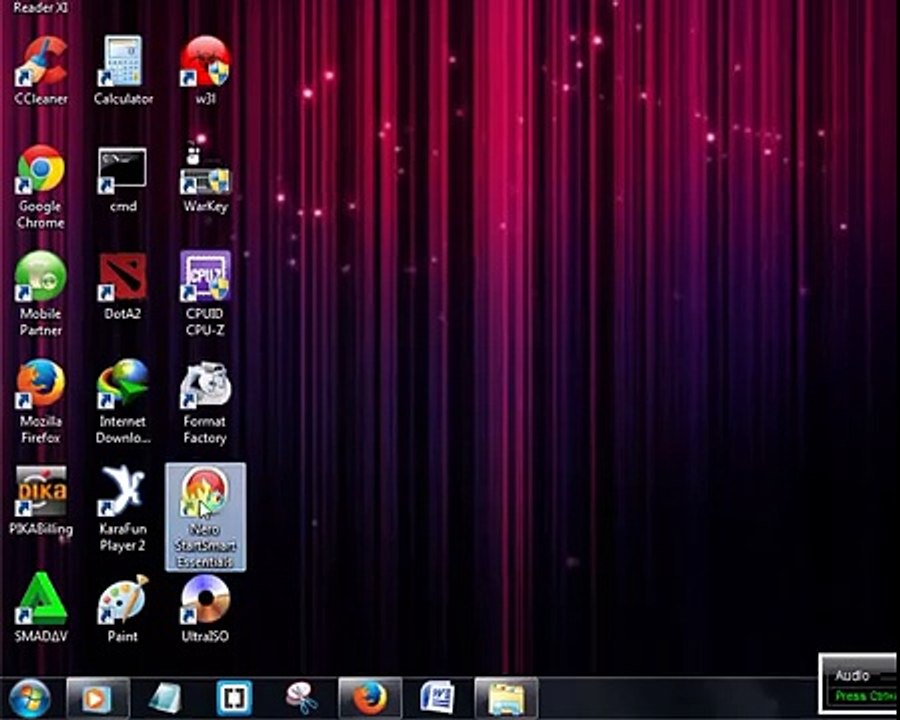Open Microsoft Word from taskbar
This screenshot has height=720, width=900.
click(437, 698)
